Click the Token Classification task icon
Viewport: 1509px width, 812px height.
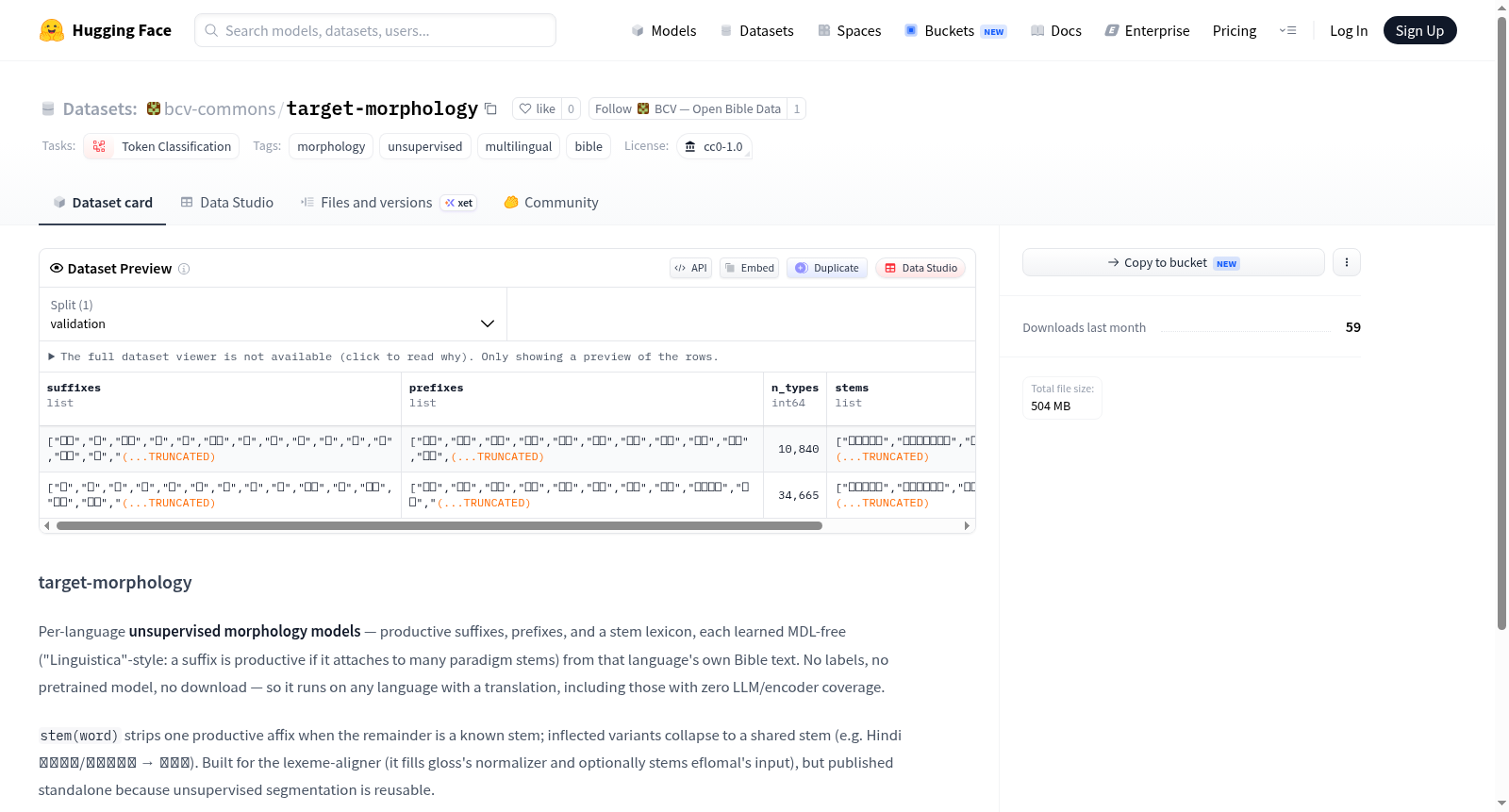point(99,146)
